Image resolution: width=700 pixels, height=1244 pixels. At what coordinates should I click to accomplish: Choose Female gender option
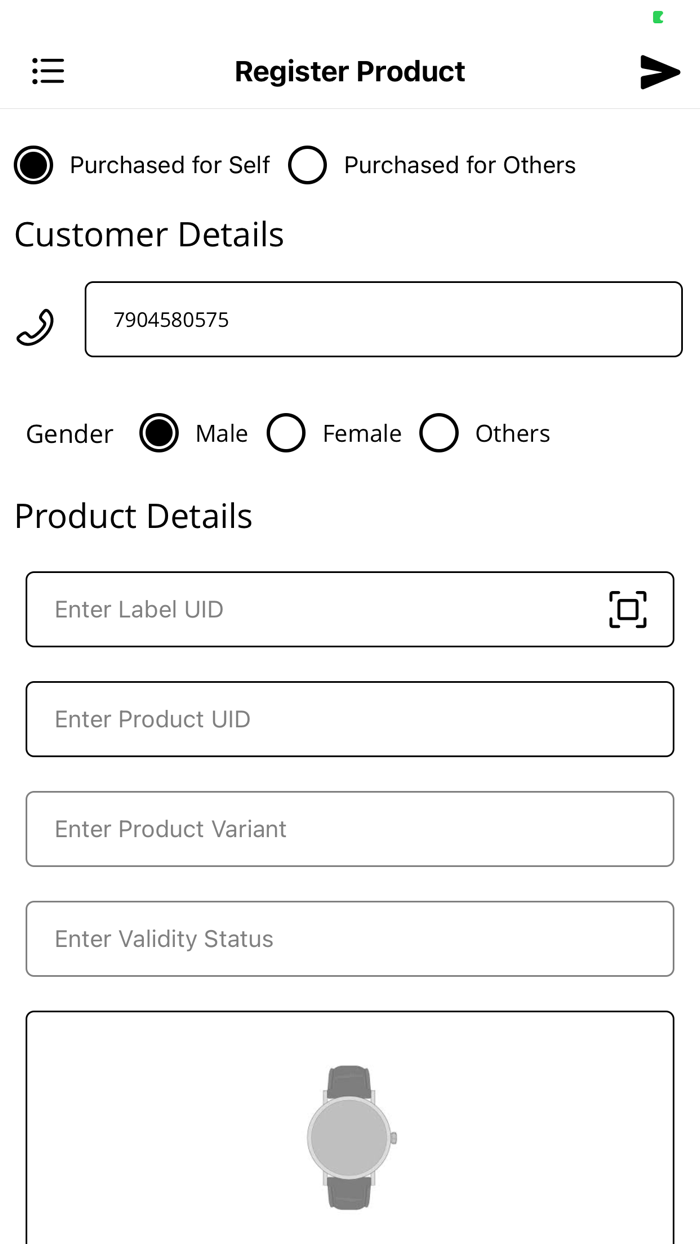(x=287, y=433)
